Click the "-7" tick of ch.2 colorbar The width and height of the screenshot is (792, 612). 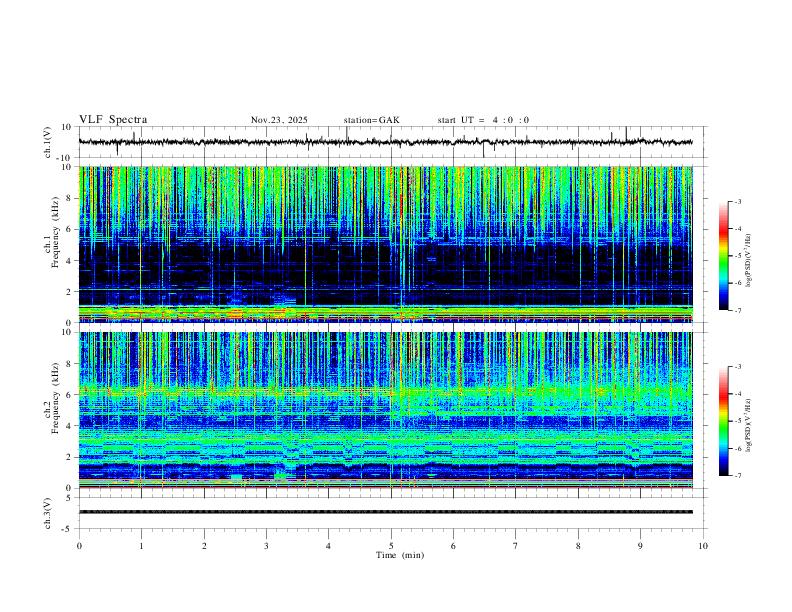[737, 476]
